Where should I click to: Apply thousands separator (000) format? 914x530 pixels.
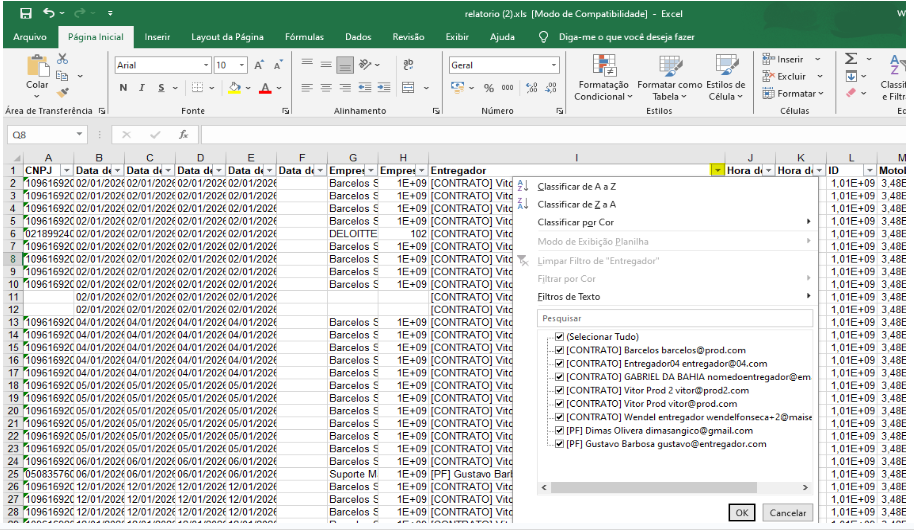pyautogui.click(x=508, y=88)
